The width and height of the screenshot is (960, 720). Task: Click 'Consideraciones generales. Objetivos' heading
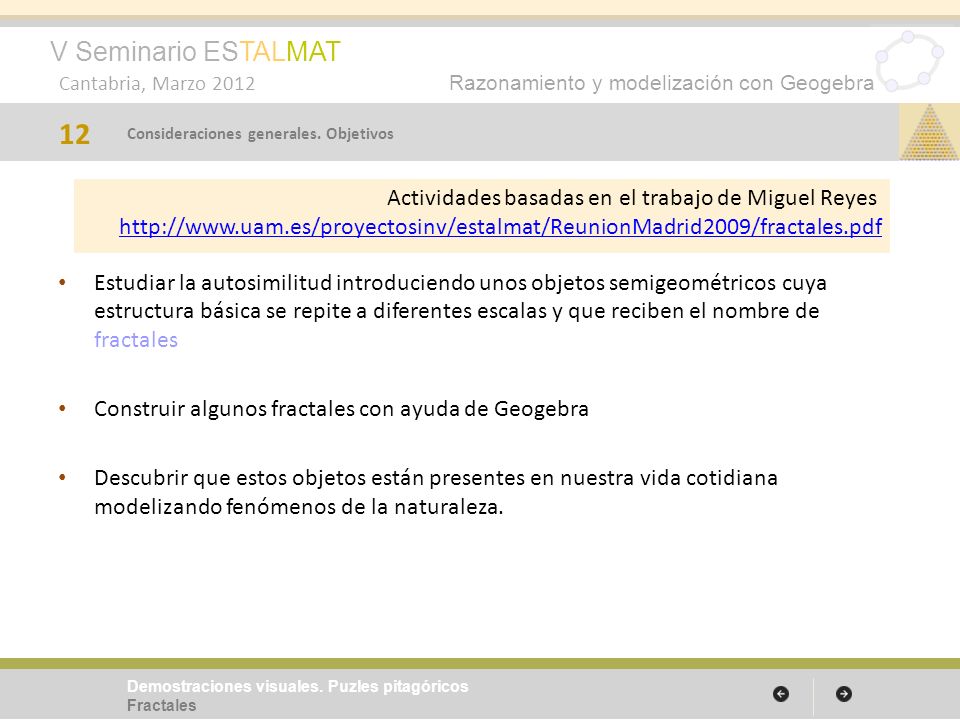[x=260, y=133]
